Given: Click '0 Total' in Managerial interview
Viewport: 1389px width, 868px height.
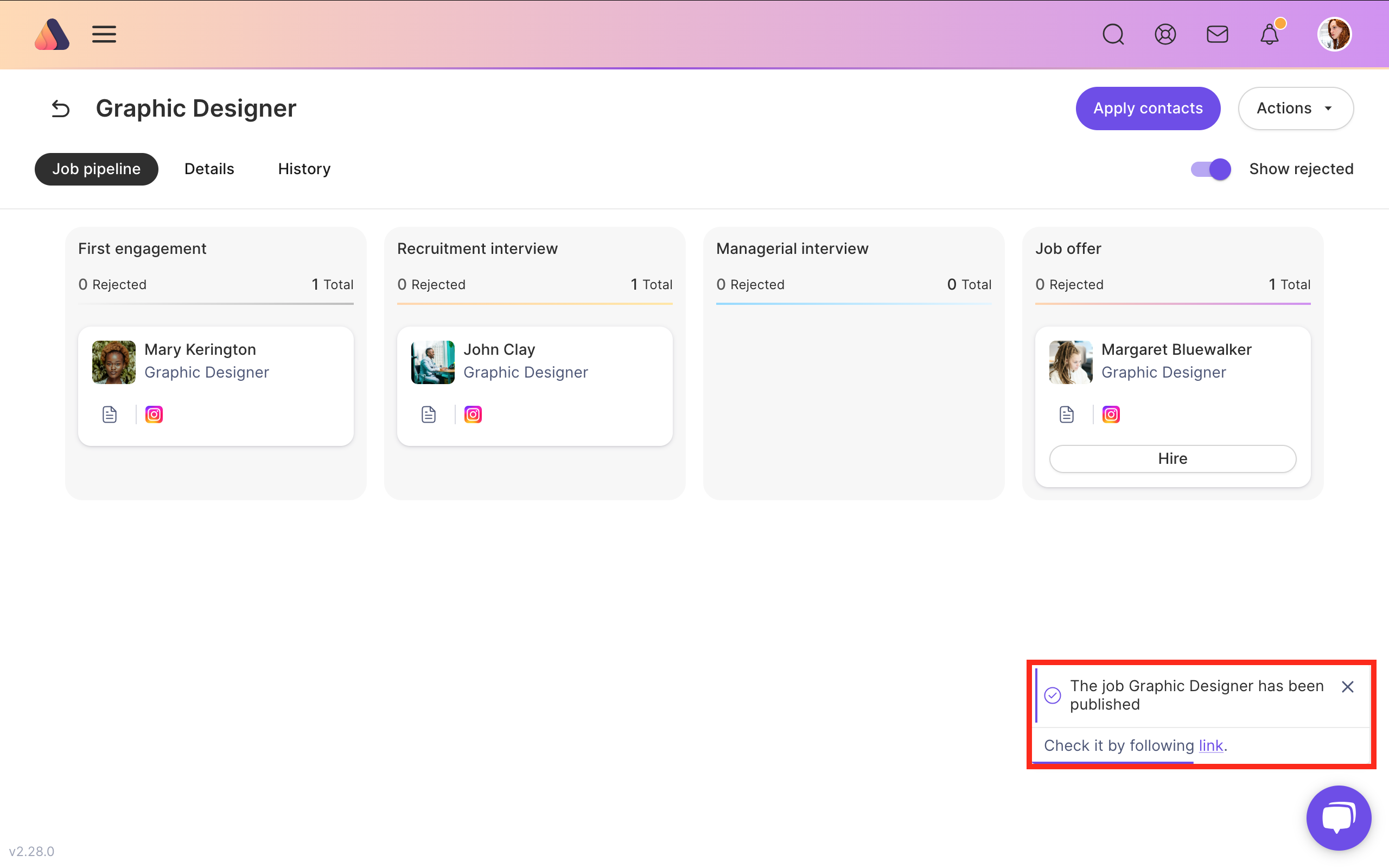Looking at the screenshot, I should pyautogui.click(x=970, y=285).
